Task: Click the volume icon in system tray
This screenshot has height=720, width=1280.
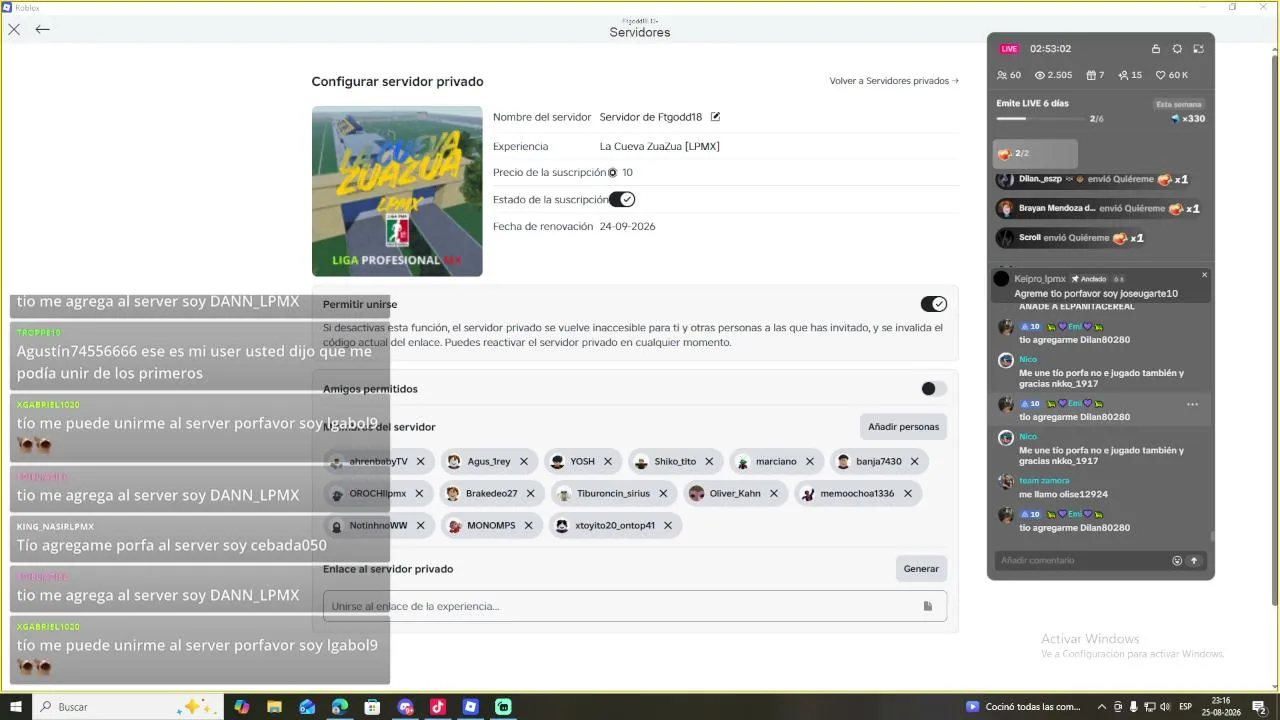Action: click(x=1165, y=707)
